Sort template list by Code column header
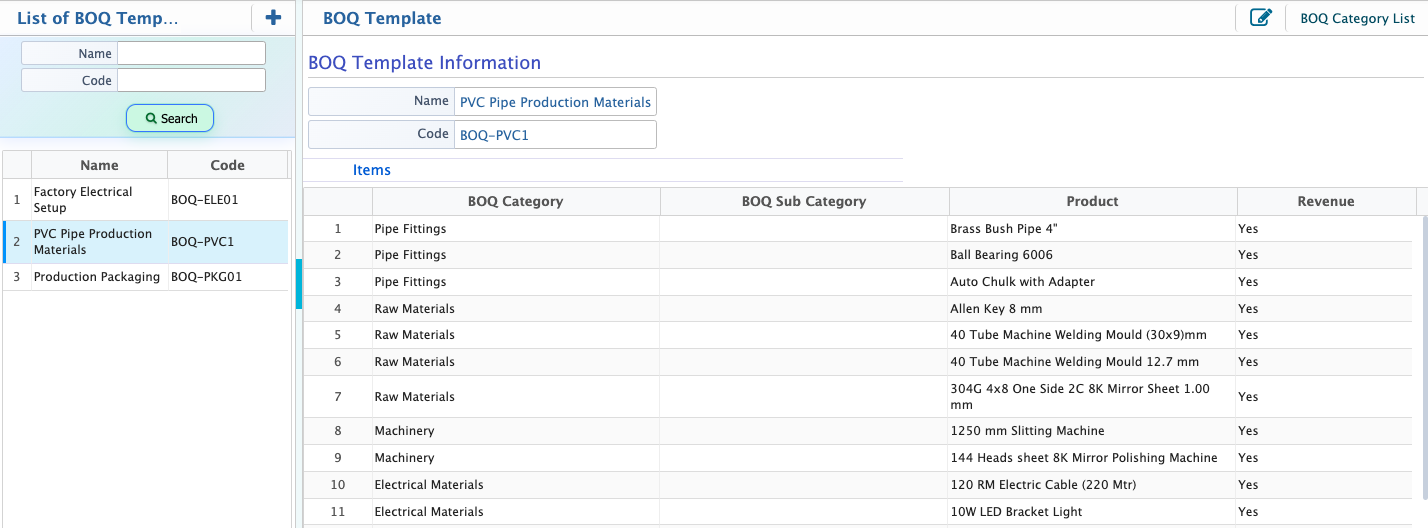Screen dimensions: 1428x528 [227, 165]
